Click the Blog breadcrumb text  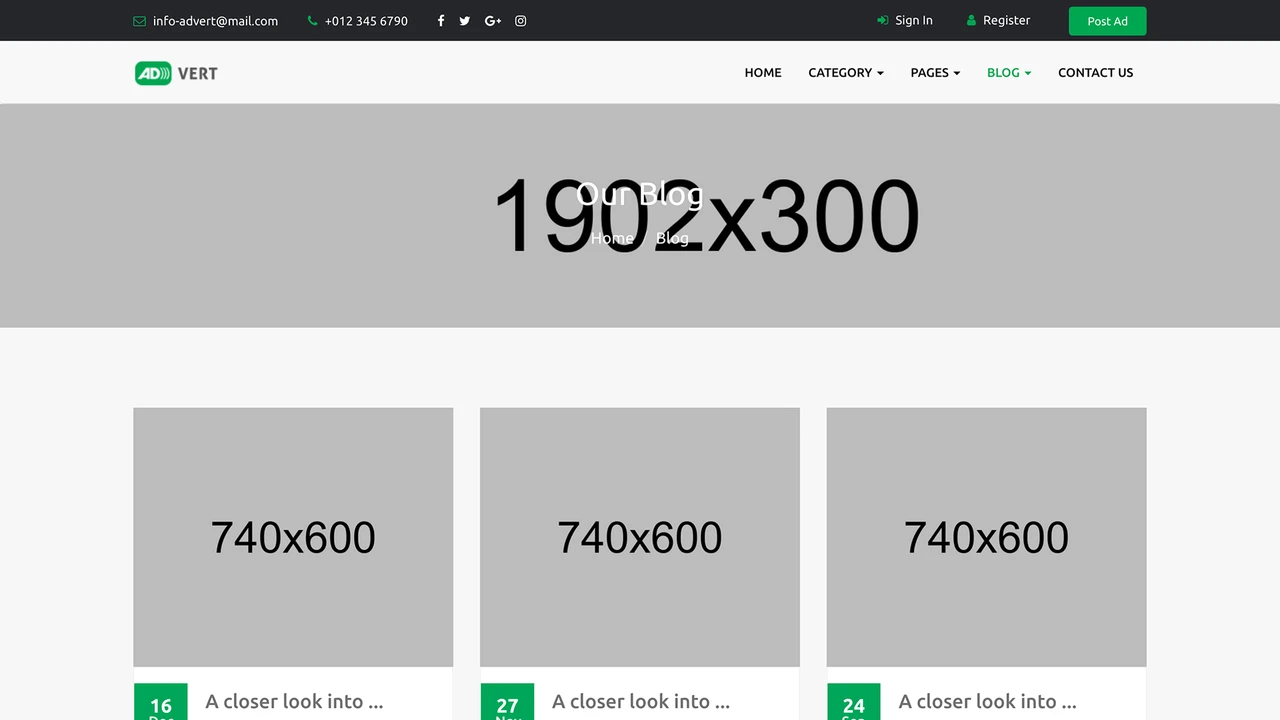[x=672, y=238]
